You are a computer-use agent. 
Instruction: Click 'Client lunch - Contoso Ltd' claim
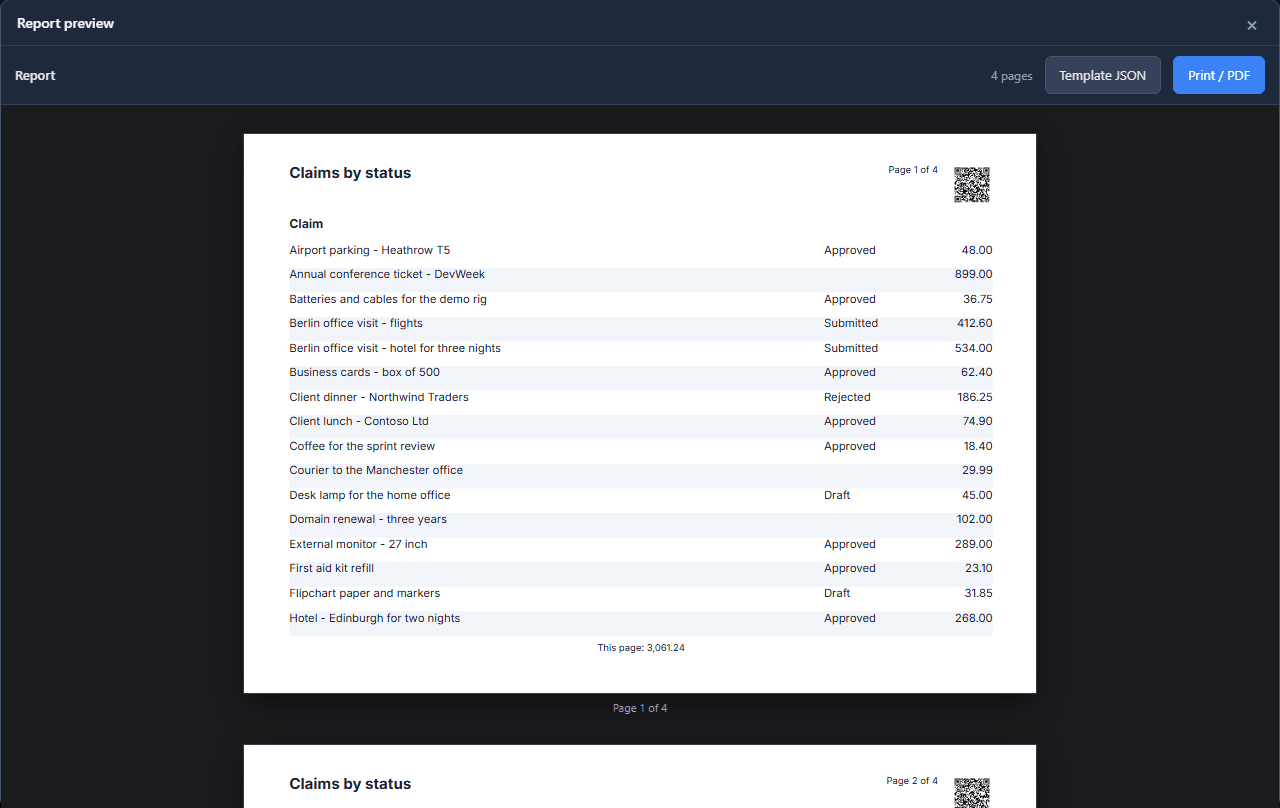(359, 421)
